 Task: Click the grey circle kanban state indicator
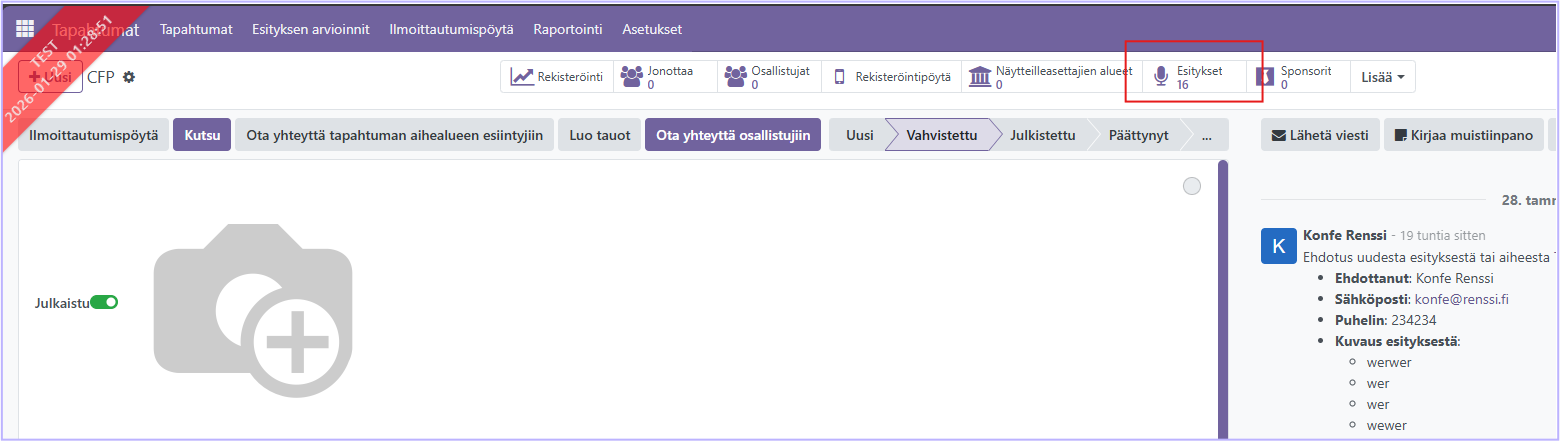[1191, 186]
